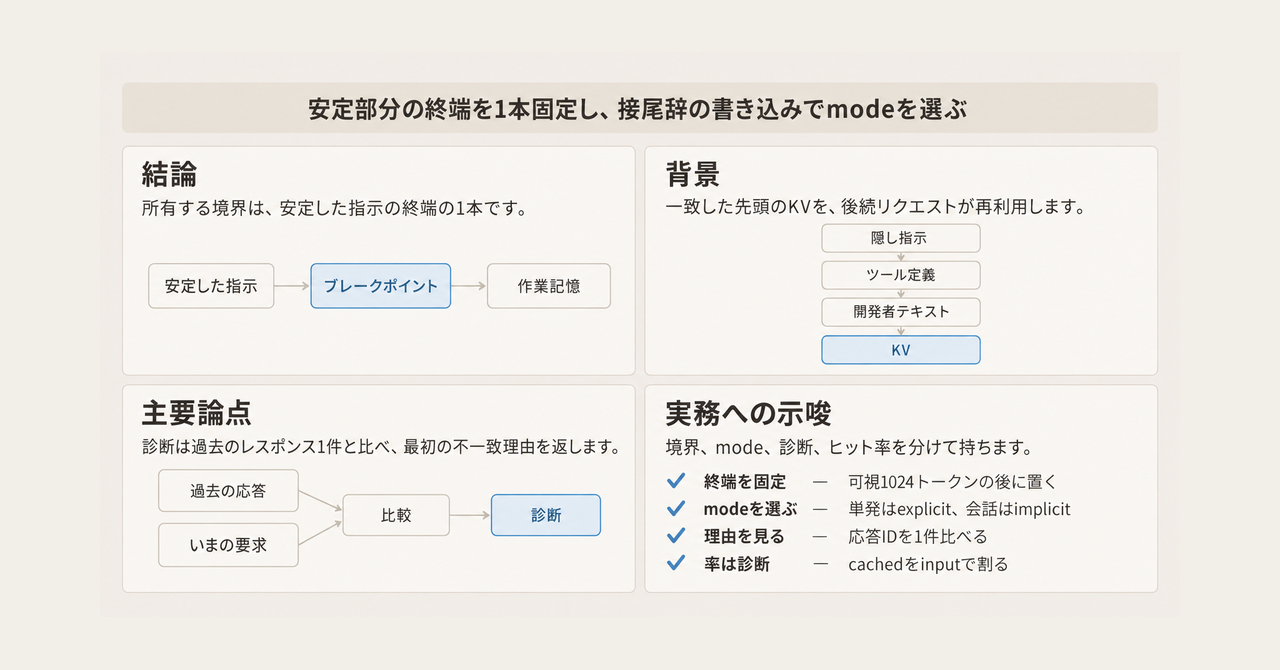Click the bold label modeを選ぶ
The height and width of the screenshot is (670, 1280).
pyautogui.click(x=750, y=509)
